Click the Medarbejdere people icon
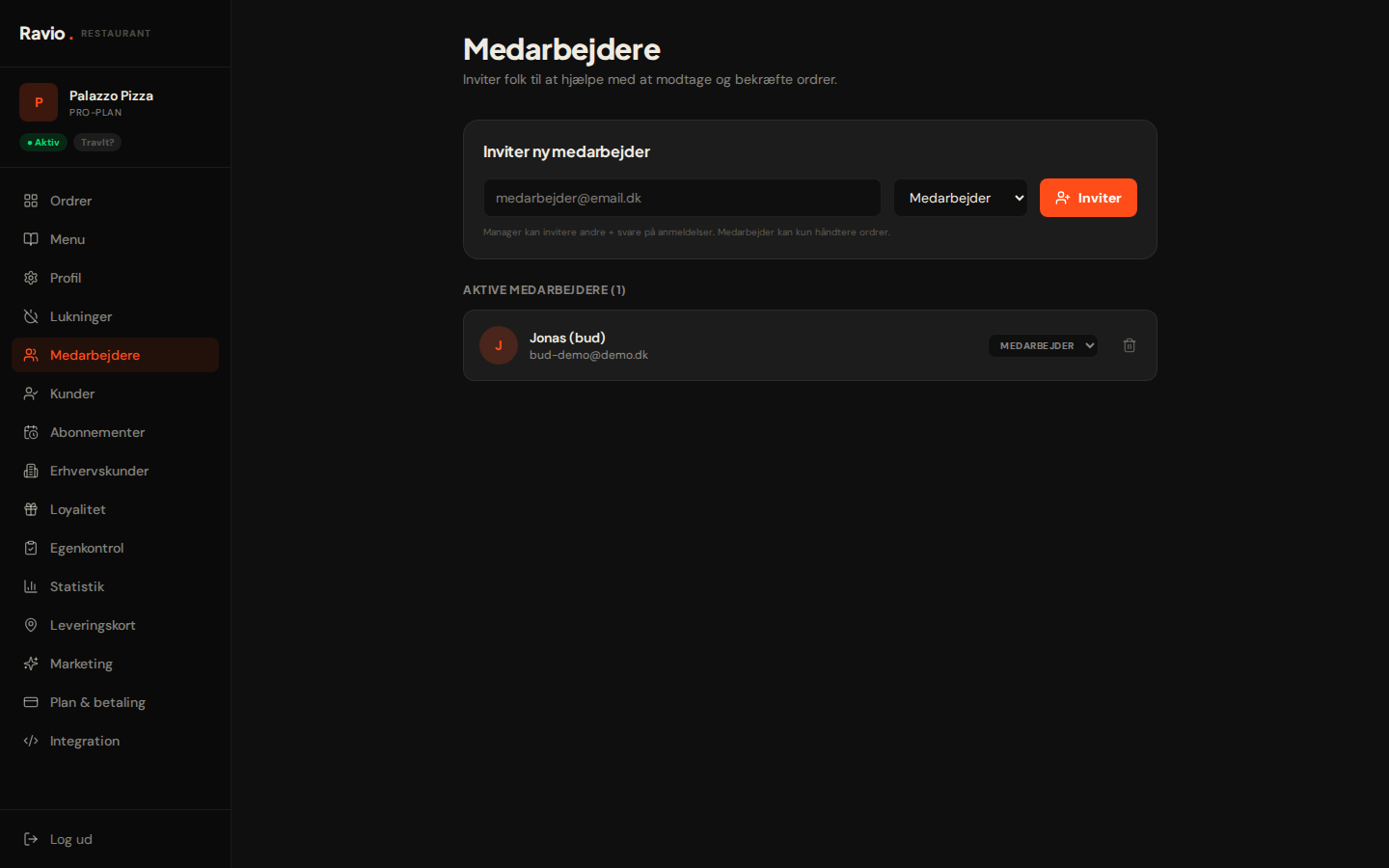The height and width of the screenshot is (868, 1389). pos(31,355)
